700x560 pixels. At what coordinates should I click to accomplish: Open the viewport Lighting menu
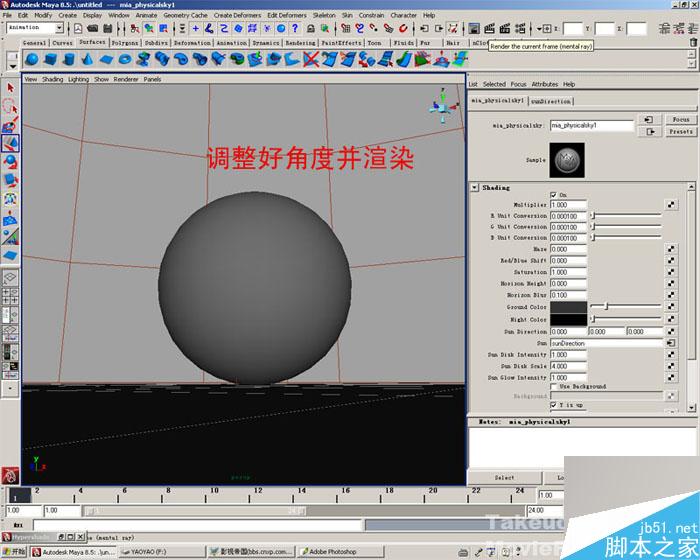pyautogui.click(x=79, y=79)
